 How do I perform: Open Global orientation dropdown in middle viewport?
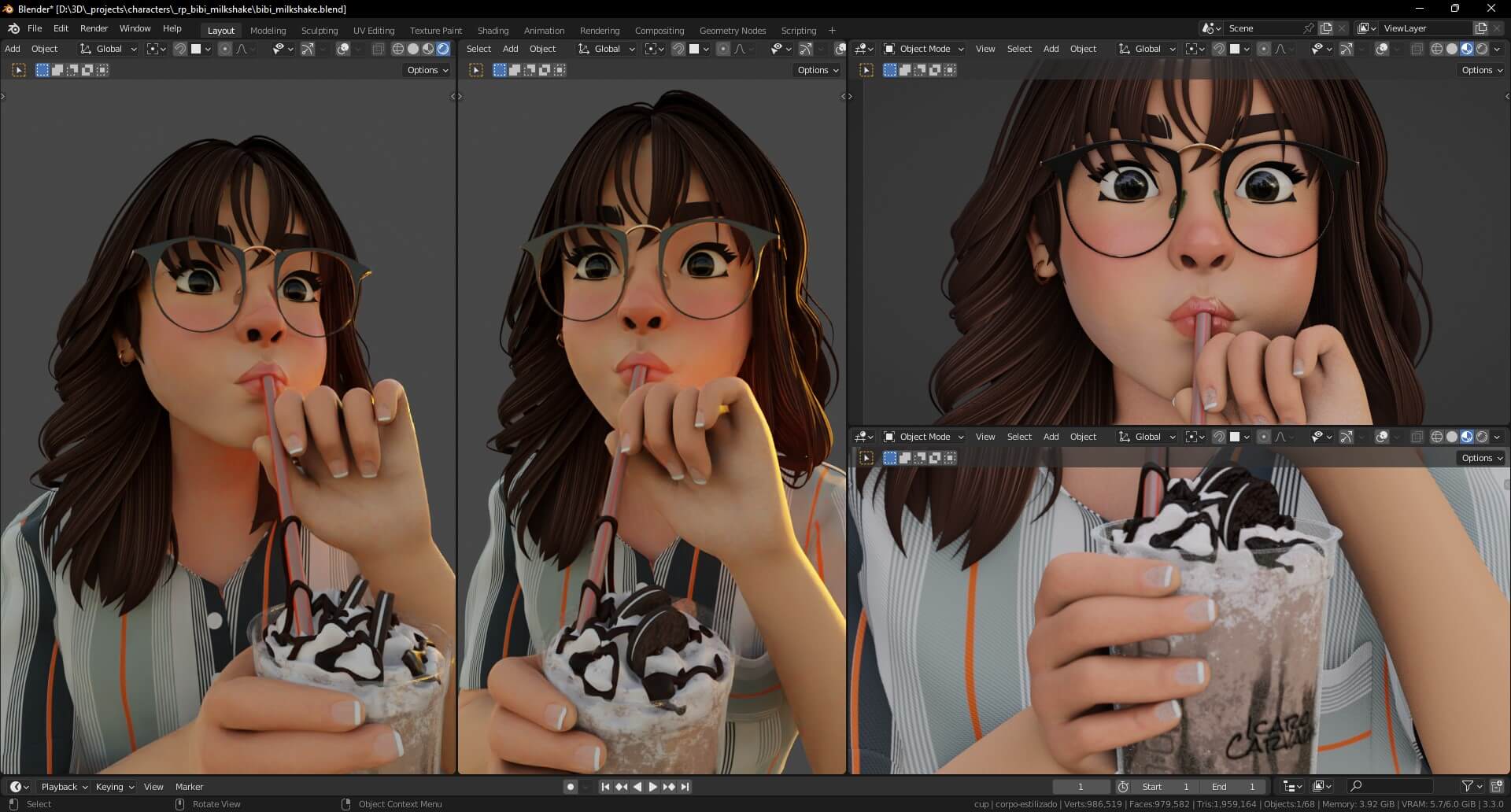[x=607, y=49]
